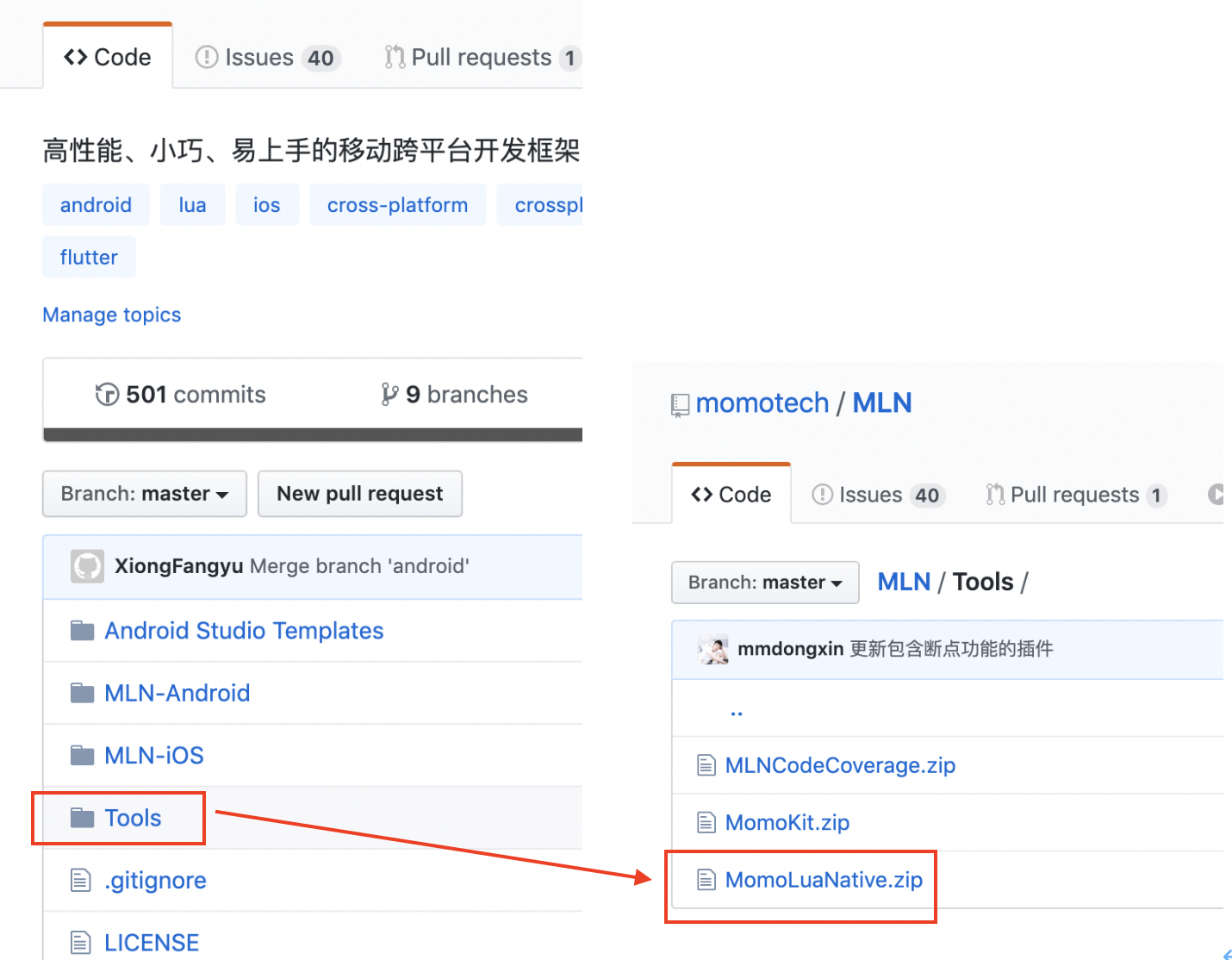Click the document icon next to LICENSE
Viewport: 1232px width, 960px height.
pos(80,941)
